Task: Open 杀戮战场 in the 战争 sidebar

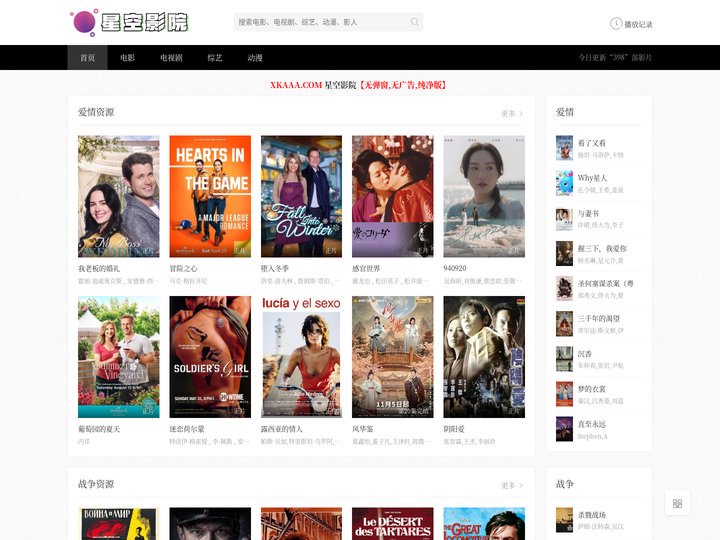Action: click(x=591, y=515)
